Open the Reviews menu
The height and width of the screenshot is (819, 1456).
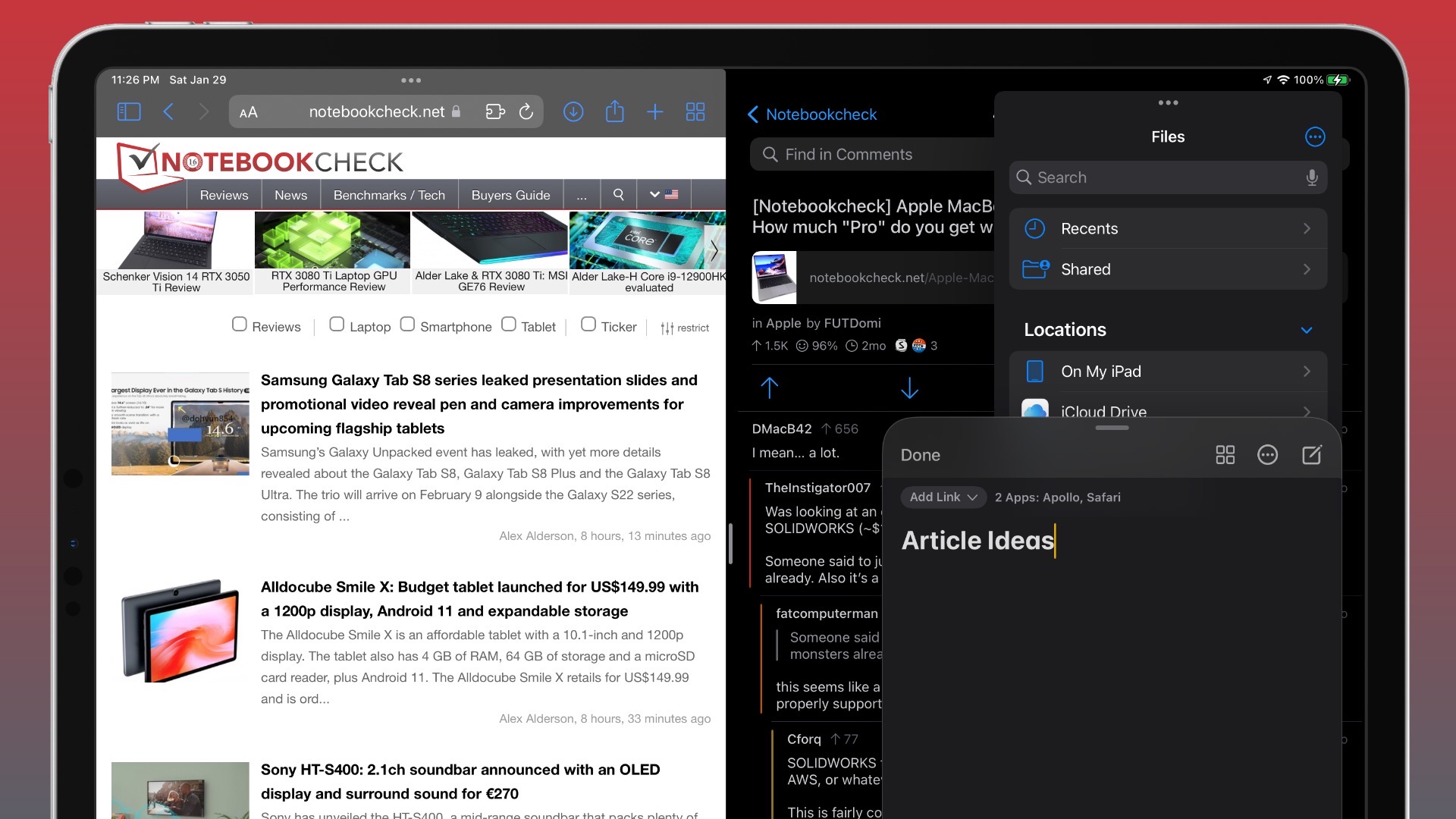[224, 196]
